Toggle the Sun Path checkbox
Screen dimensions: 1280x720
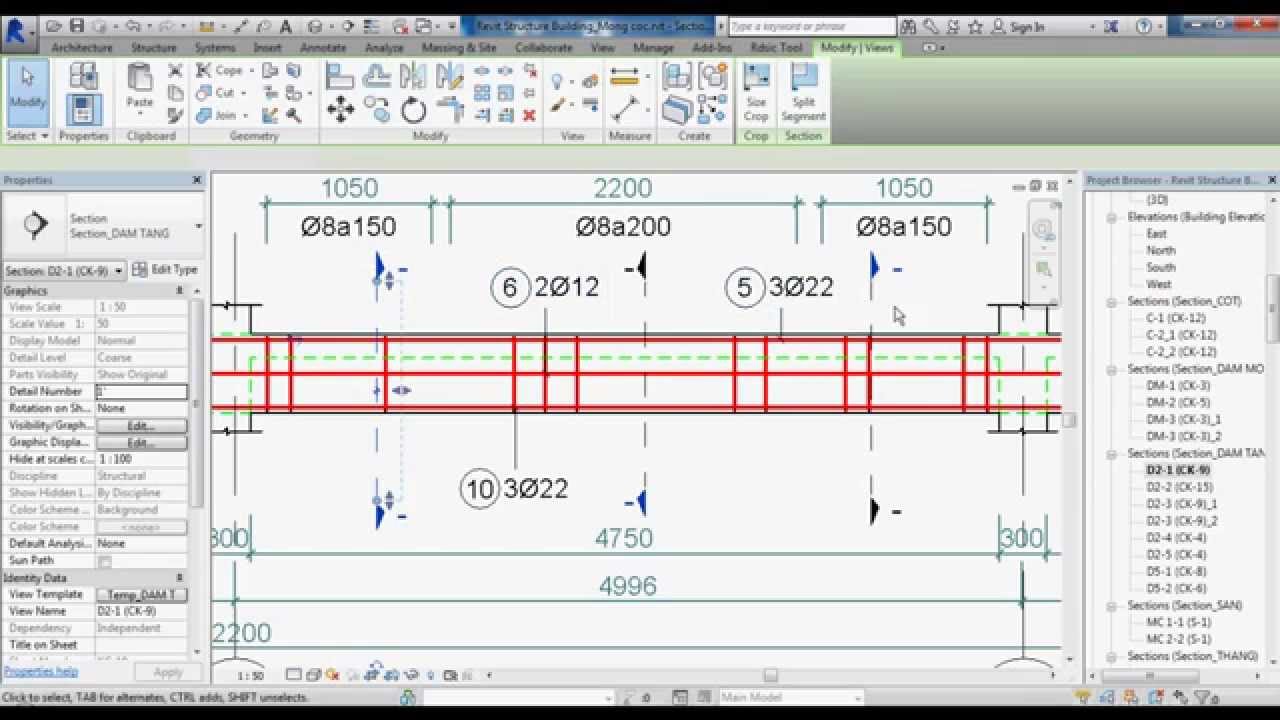104,561
